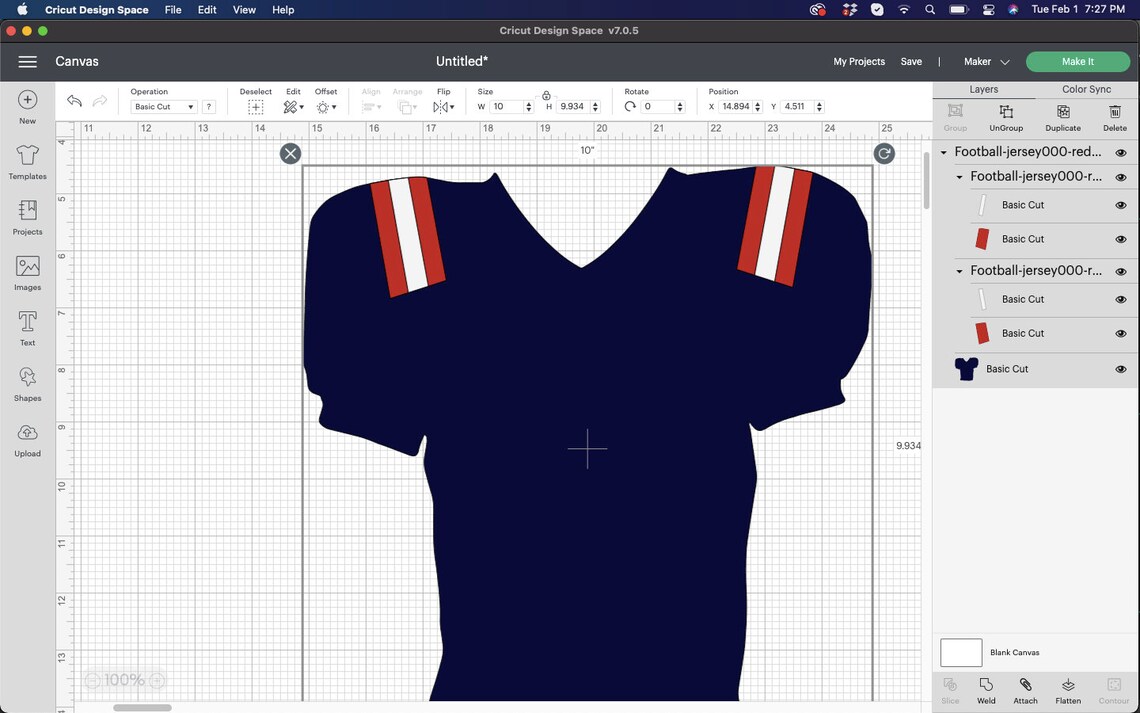1140x713 pixels.
Task: Hide the top-level Football-jersey000-red layer
Action: point(1121,152)
